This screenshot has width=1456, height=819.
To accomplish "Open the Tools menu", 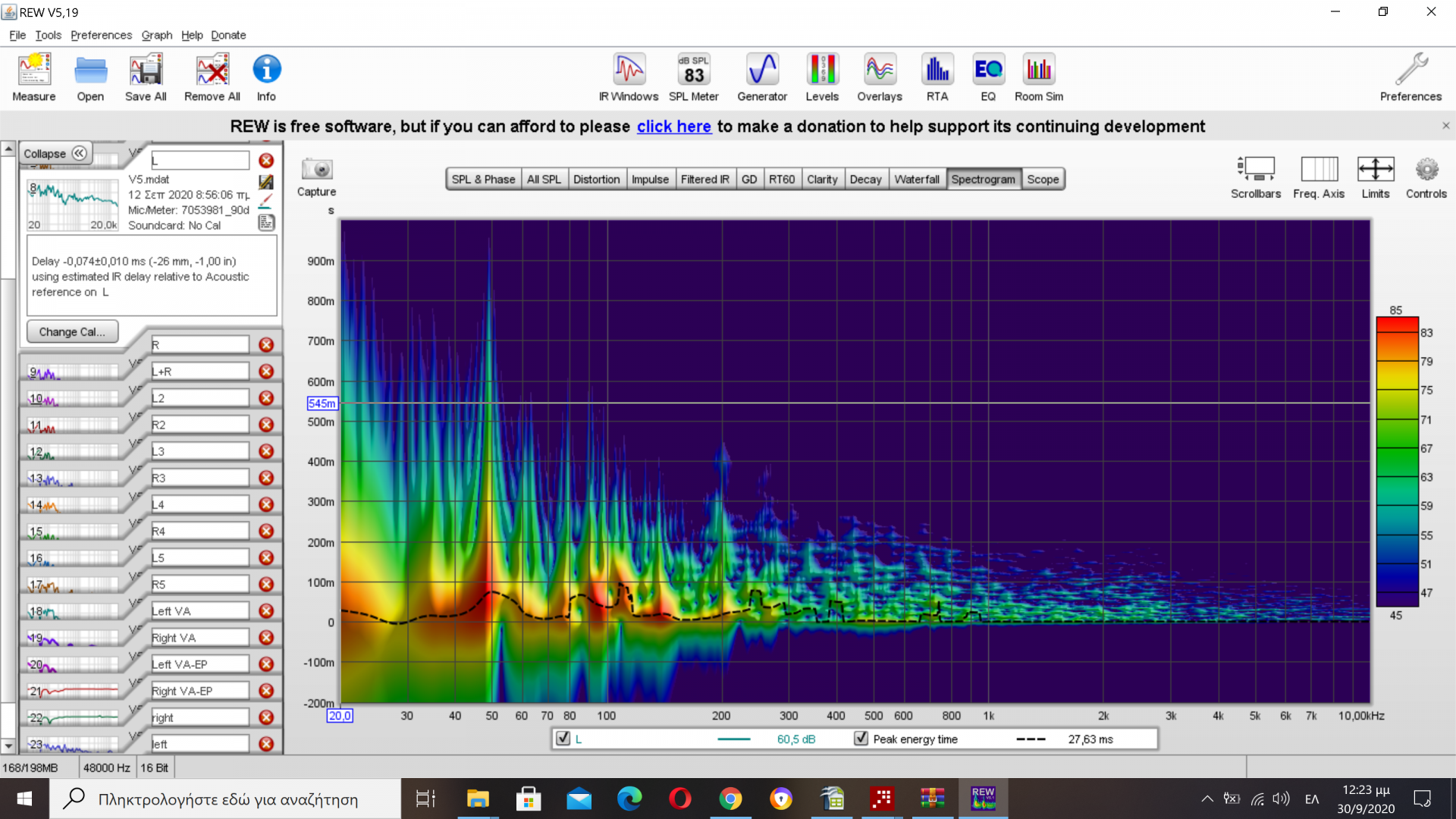I will click(x=49, y=35).
